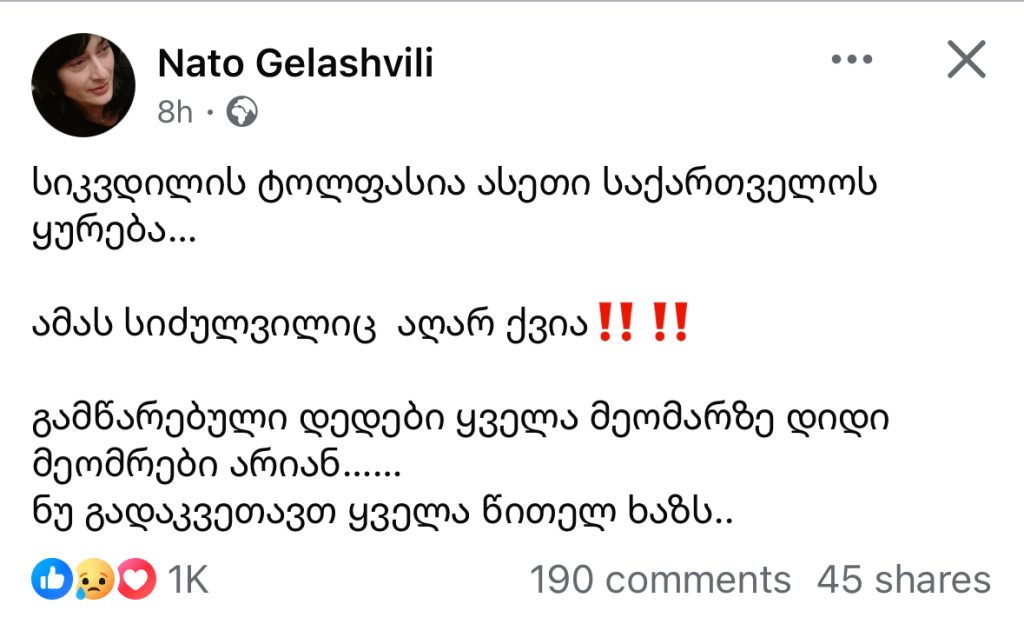Click the Nato Gelashvili name link
The height and width of the screenshot is (624, 1024).
pyautogui.click(x=295, y=65)
